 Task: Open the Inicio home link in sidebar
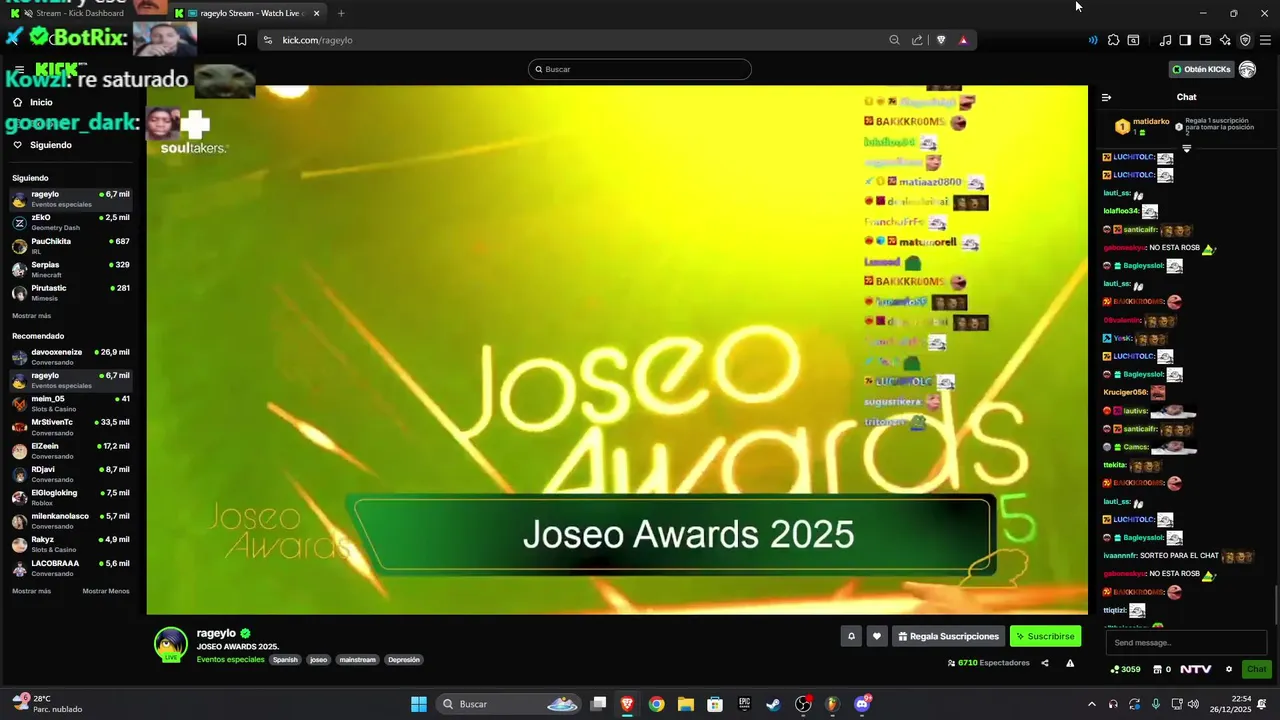click(x=33, y=102)
